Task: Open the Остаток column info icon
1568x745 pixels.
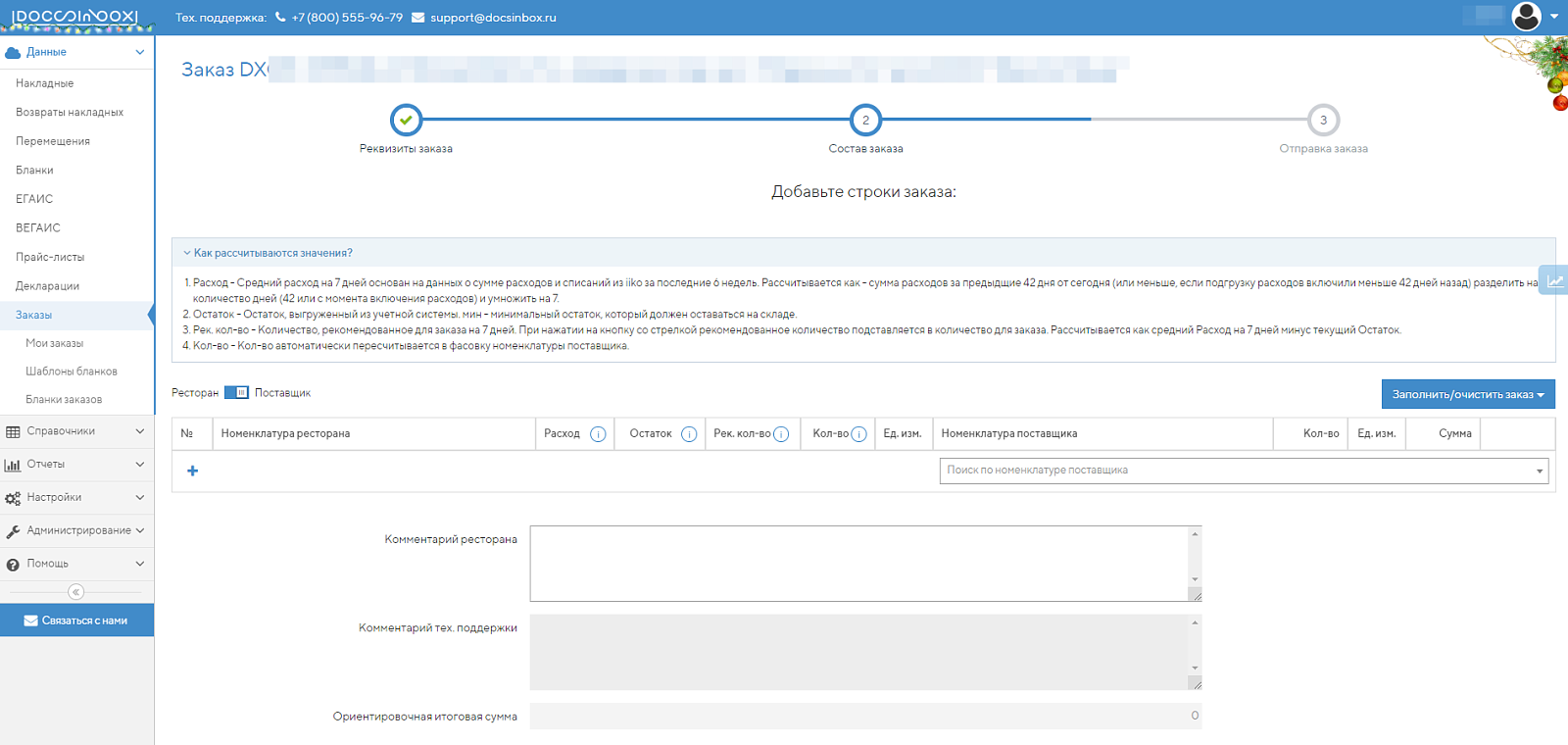Action: click(689, 434)
